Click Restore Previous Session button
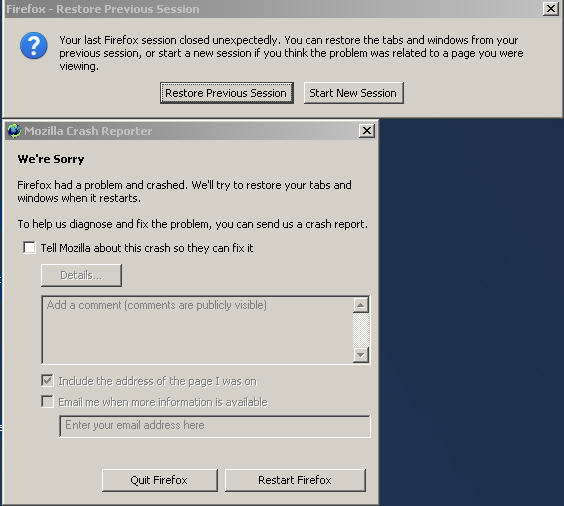 227,93
